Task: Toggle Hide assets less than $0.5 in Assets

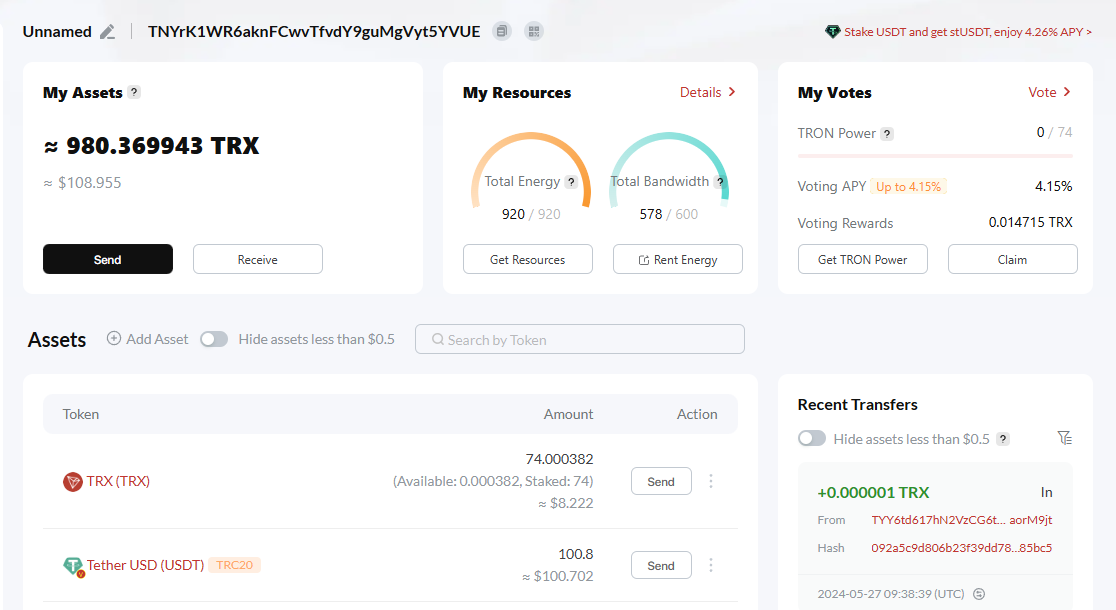Action: pyautogui.click(x=214, y=340)
